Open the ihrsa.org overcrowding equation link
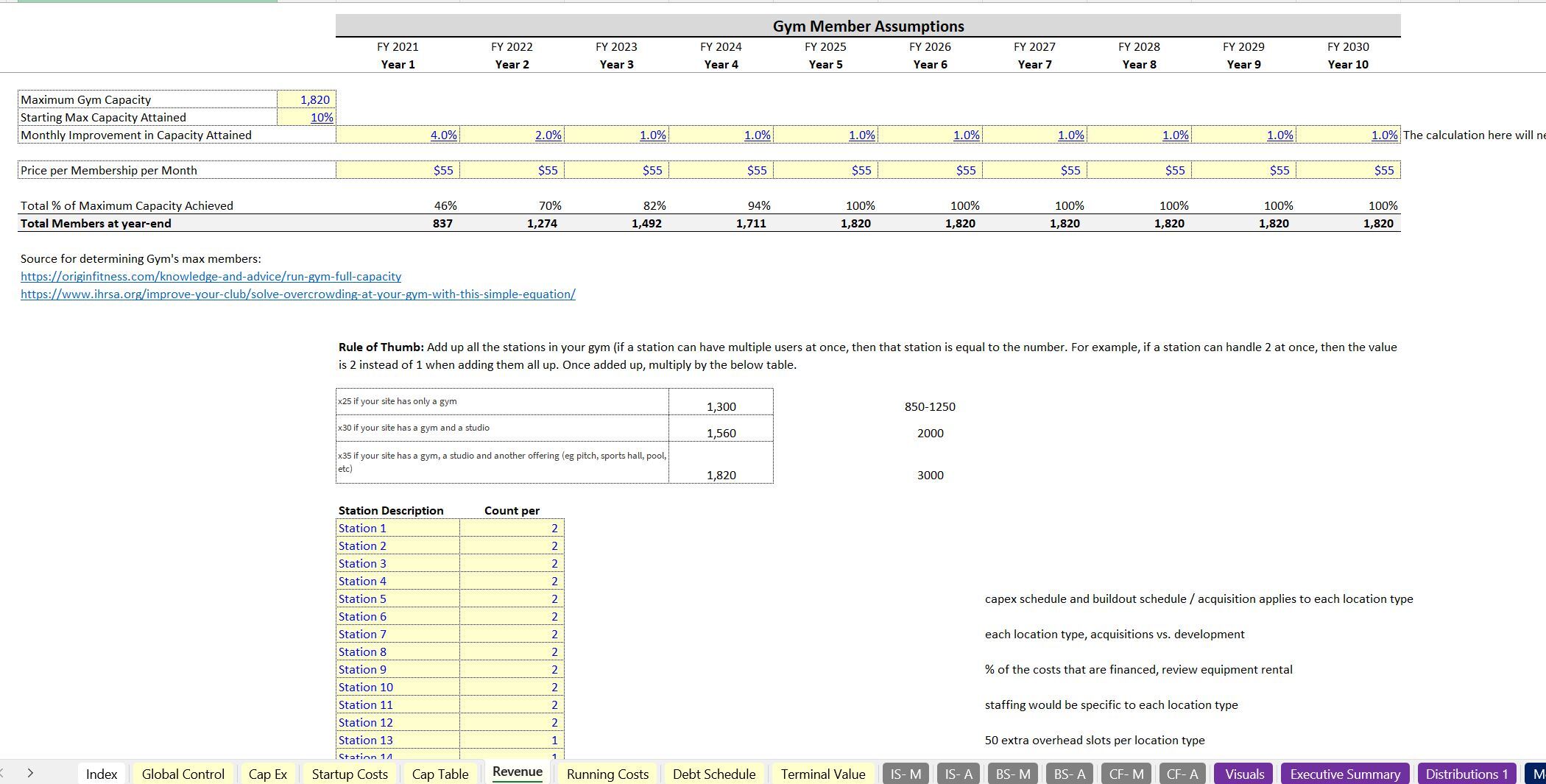 pos(297,294)
